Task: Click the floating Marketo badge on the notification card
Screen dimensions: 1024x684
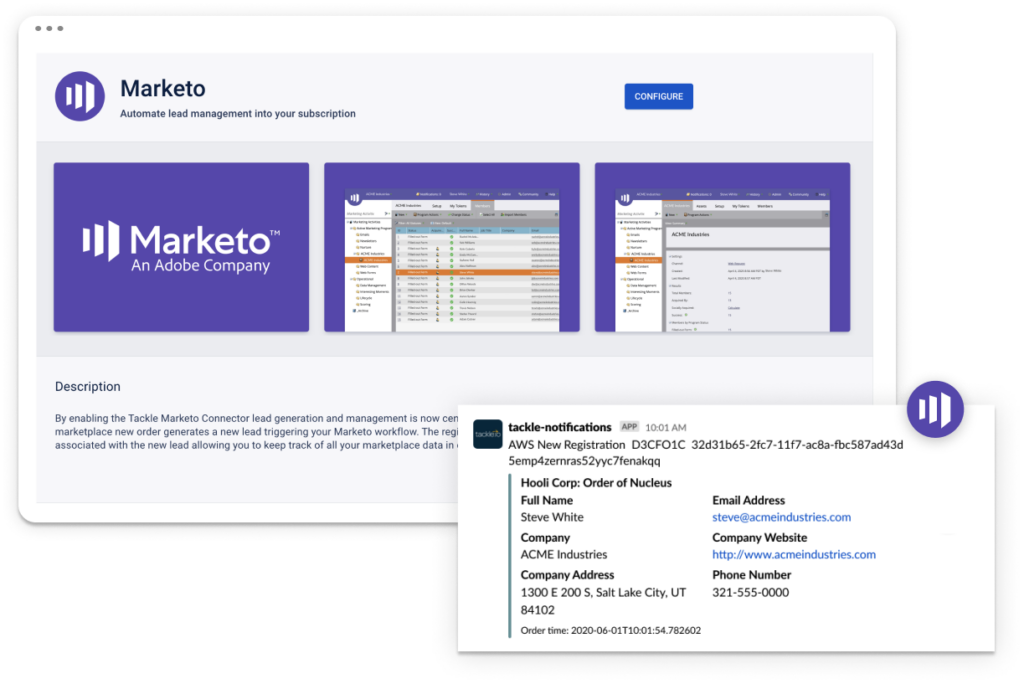Action: click(935, 409)
